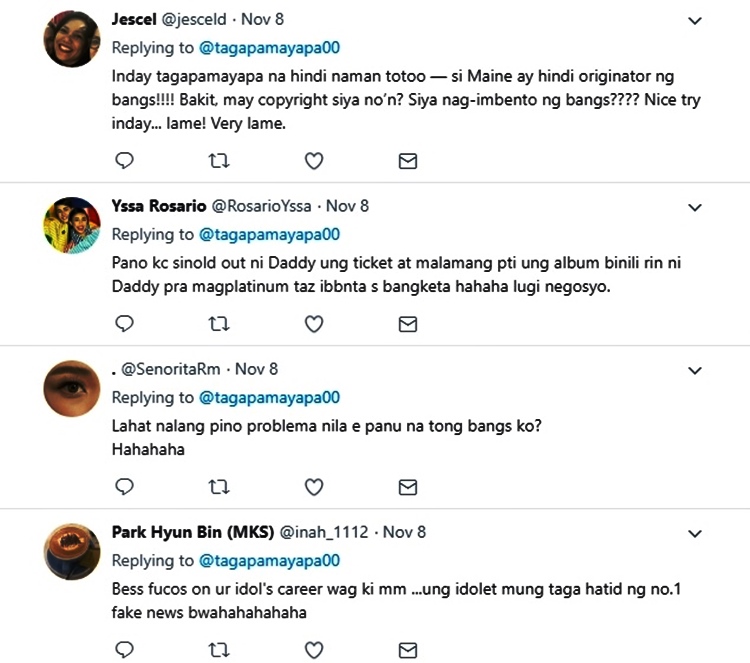View SenoritaRm's eye avatar
The height and width of the screenshot is (663, 750).
pos(72,389)
